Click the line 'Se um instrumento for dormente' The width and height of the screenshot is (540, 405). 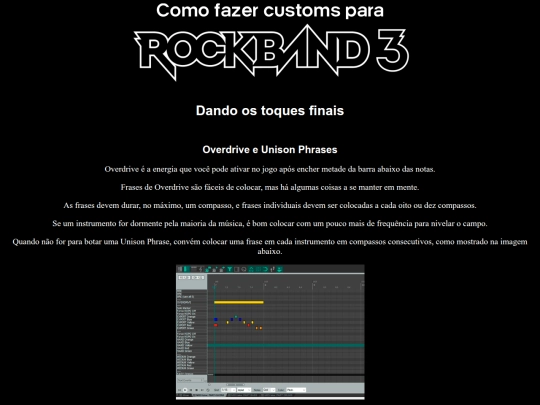[270, 224]
